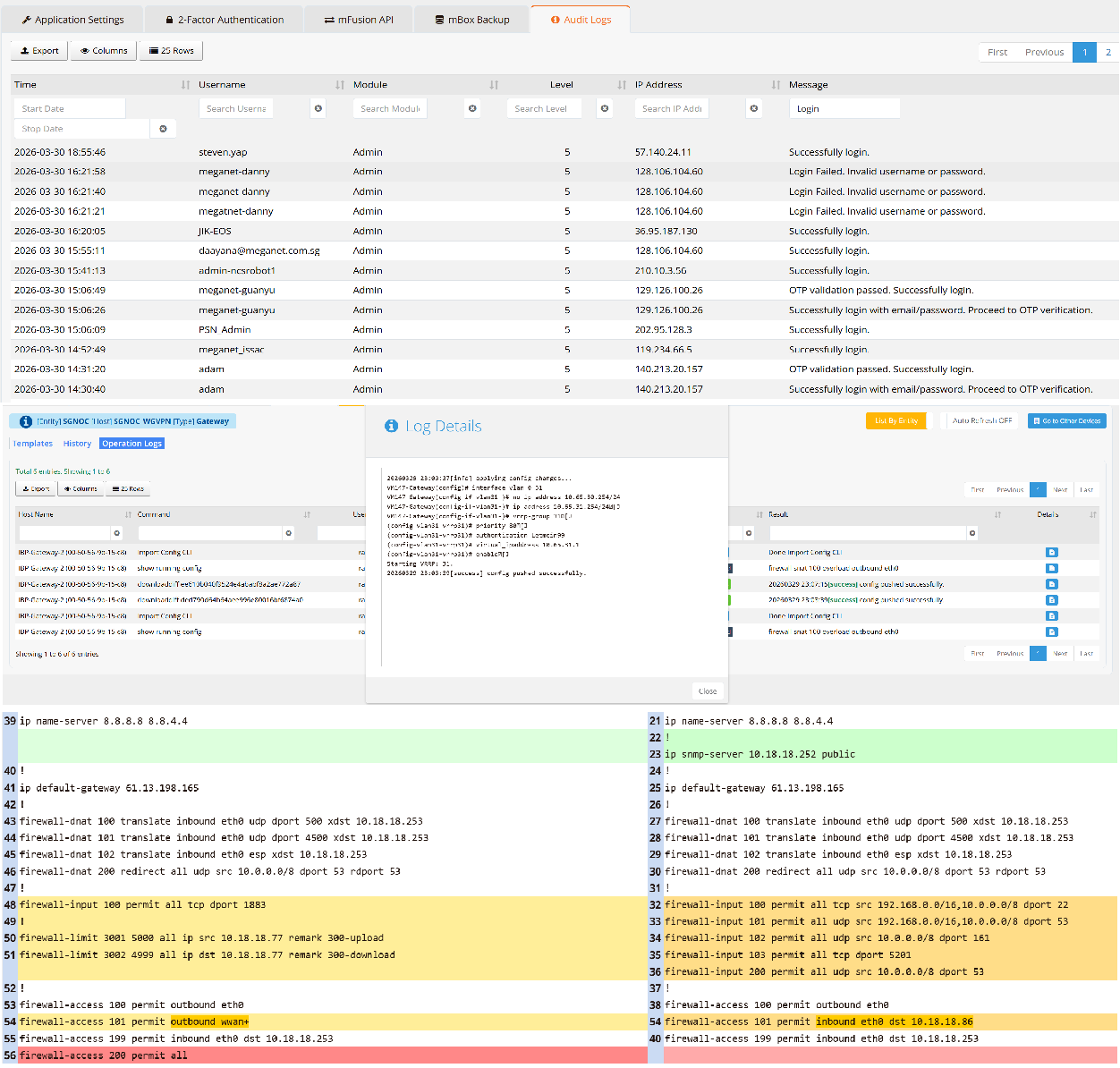Clear the Host Name filter field

click(116, 533)
